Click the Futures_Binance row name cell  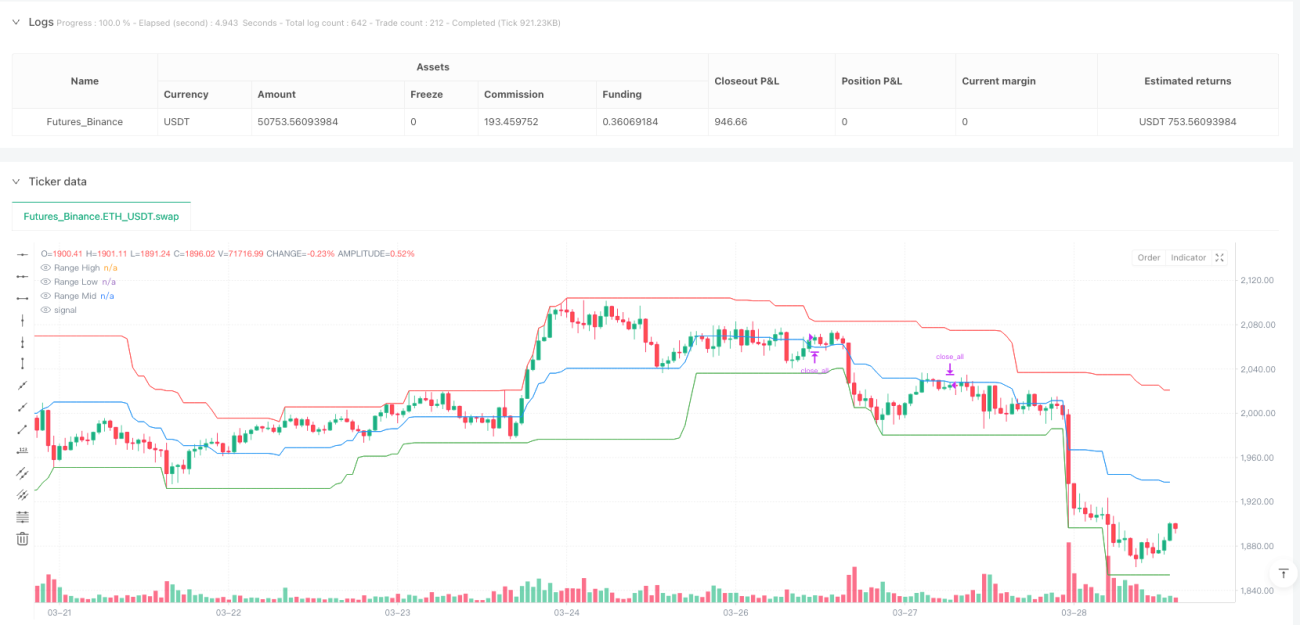[85, 122]
